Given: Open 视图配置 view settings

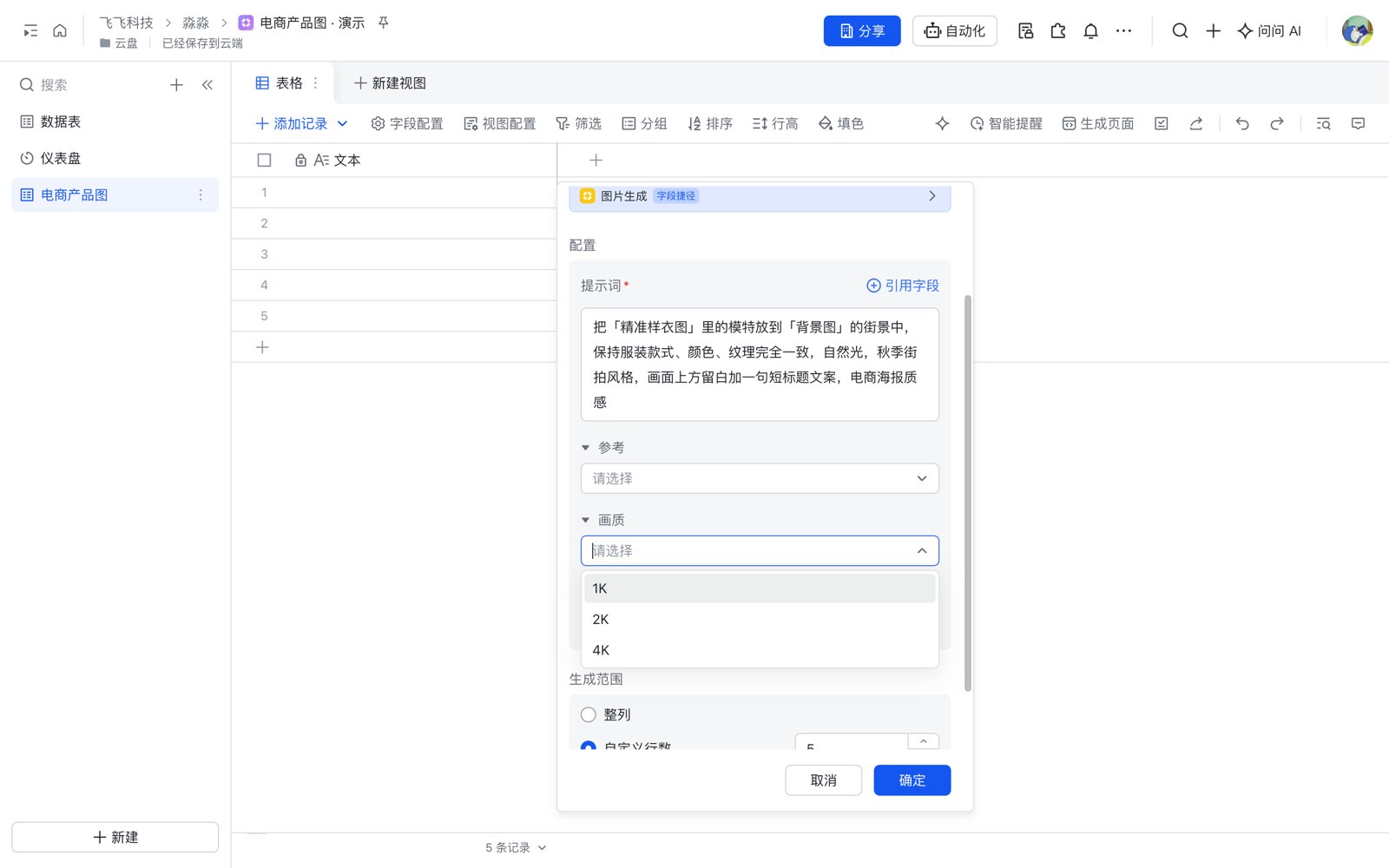Looking at the screenshot, I should pyautogui.click(x=500, y=124).
